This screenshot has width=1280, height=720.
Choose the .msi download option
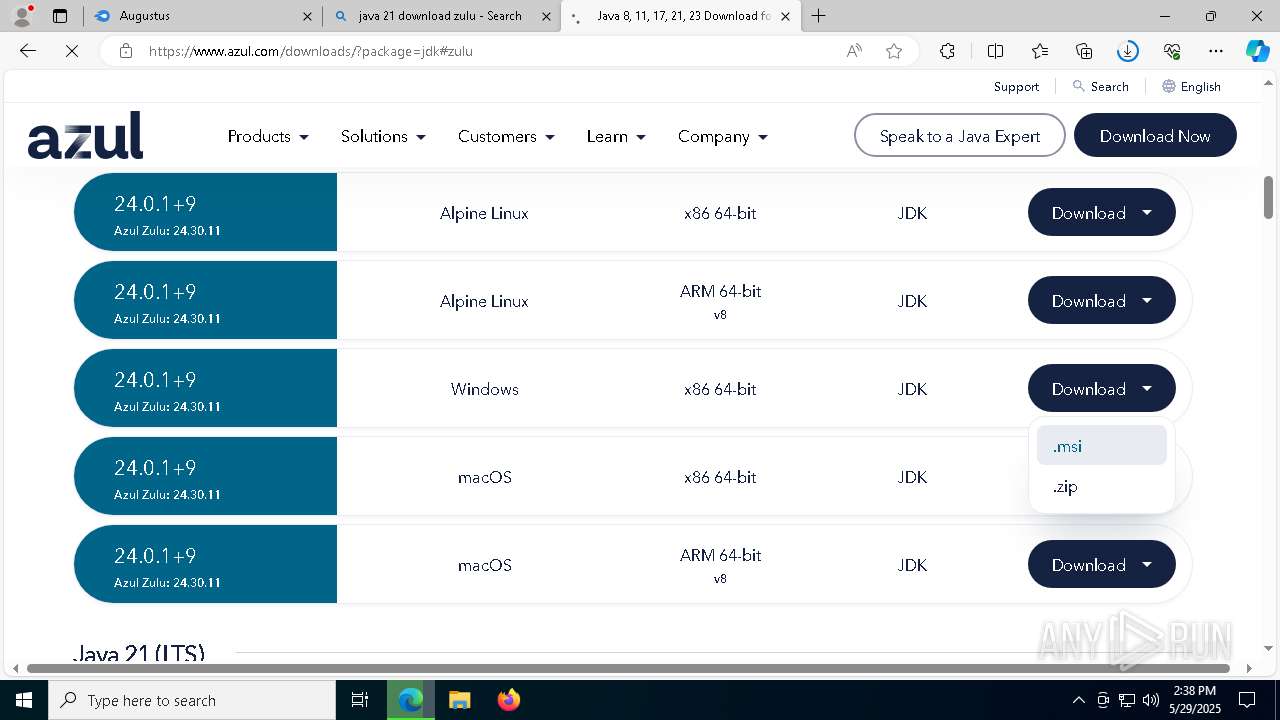click(x=1101, y=446)
